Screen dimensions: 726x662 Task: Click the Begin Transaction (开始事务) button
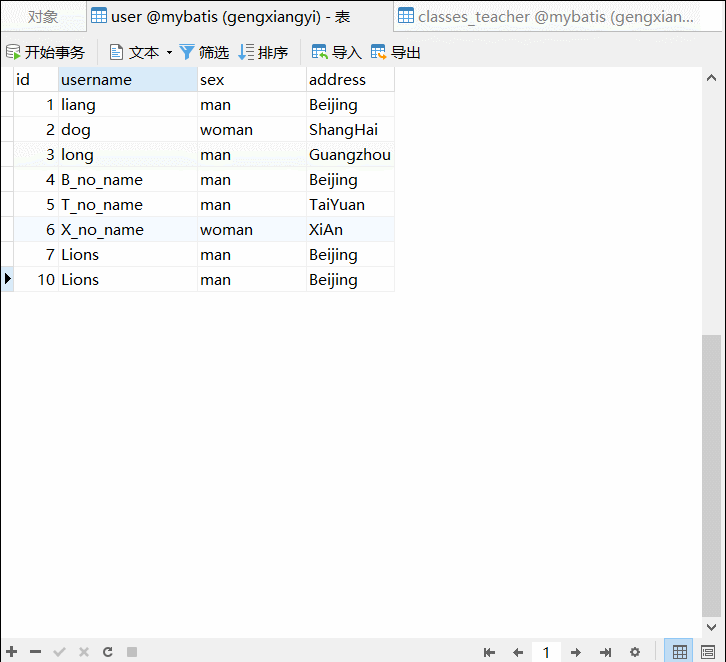(x=45, y=52)
